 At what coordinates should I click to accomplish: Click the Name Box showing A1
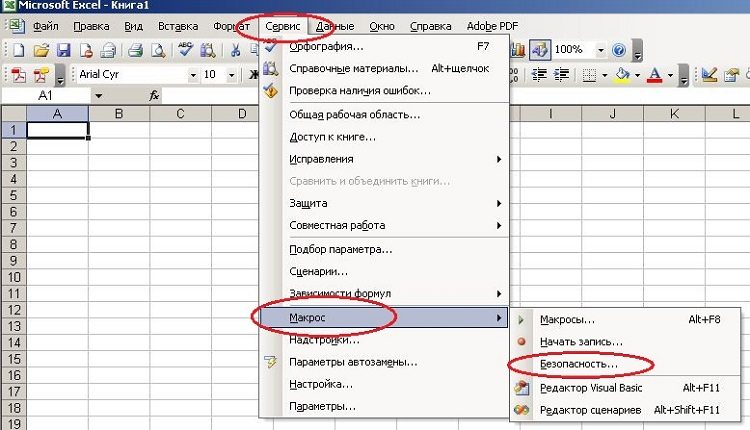45,96
